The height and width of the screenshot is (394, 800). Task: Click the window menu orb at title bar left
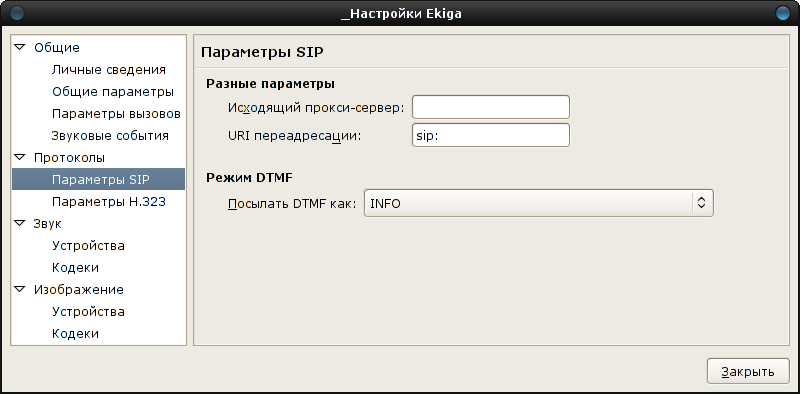tap(17, 13)
